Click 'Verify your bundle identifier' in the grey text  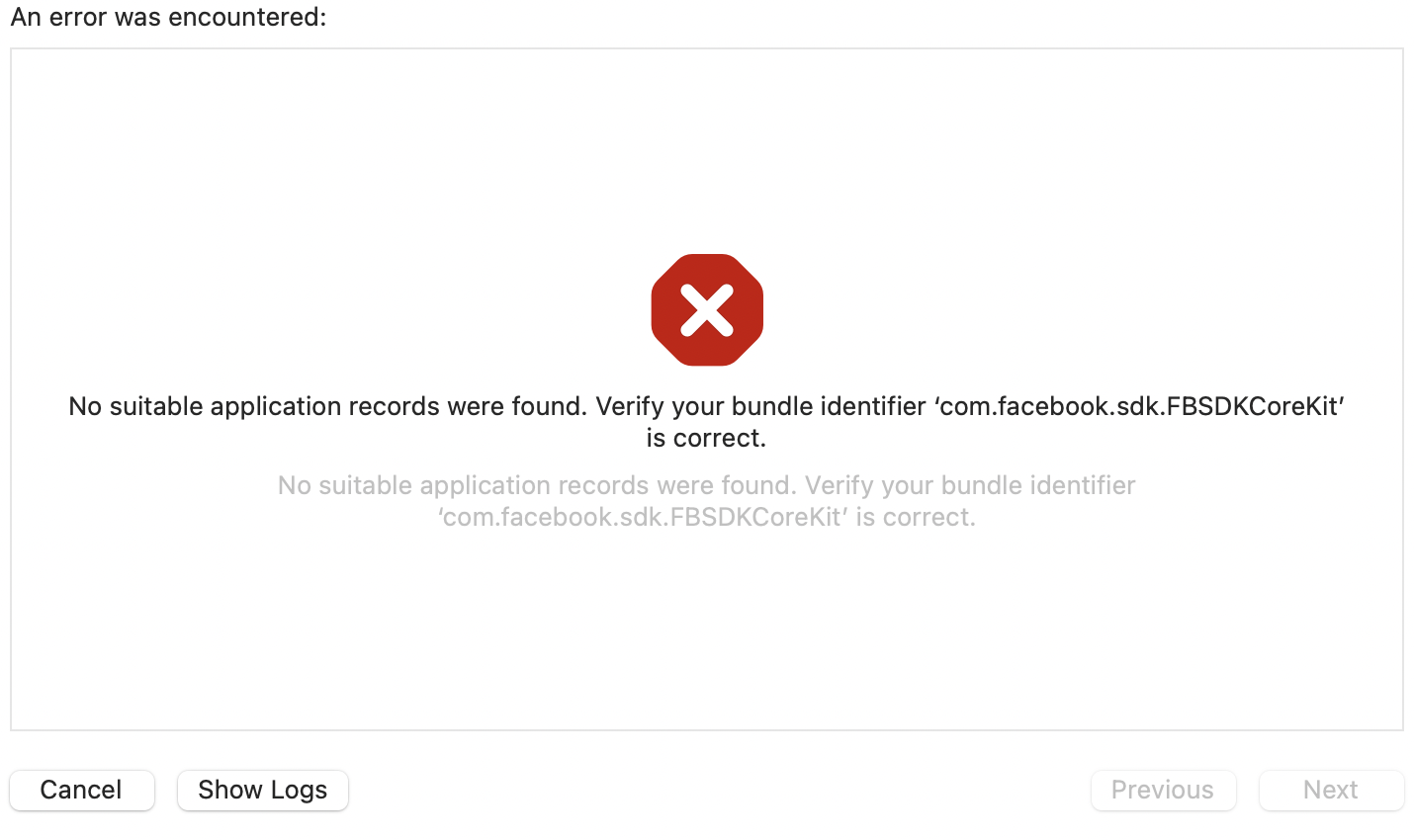(x=970, y=485)
